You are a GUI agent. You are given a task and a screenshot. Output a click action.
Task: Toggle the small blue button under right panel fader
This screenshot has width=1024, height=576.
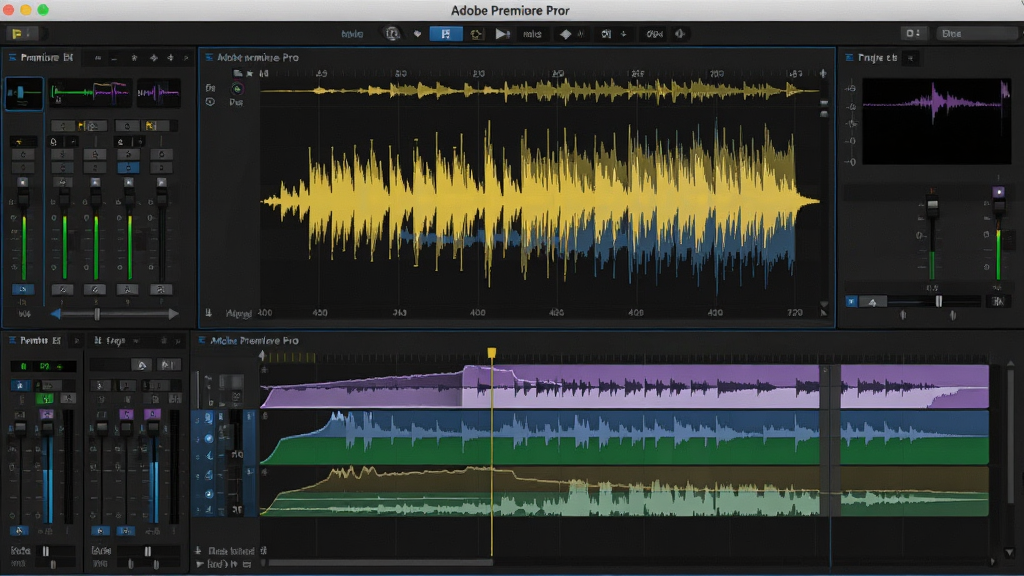[x=851, y=302]
